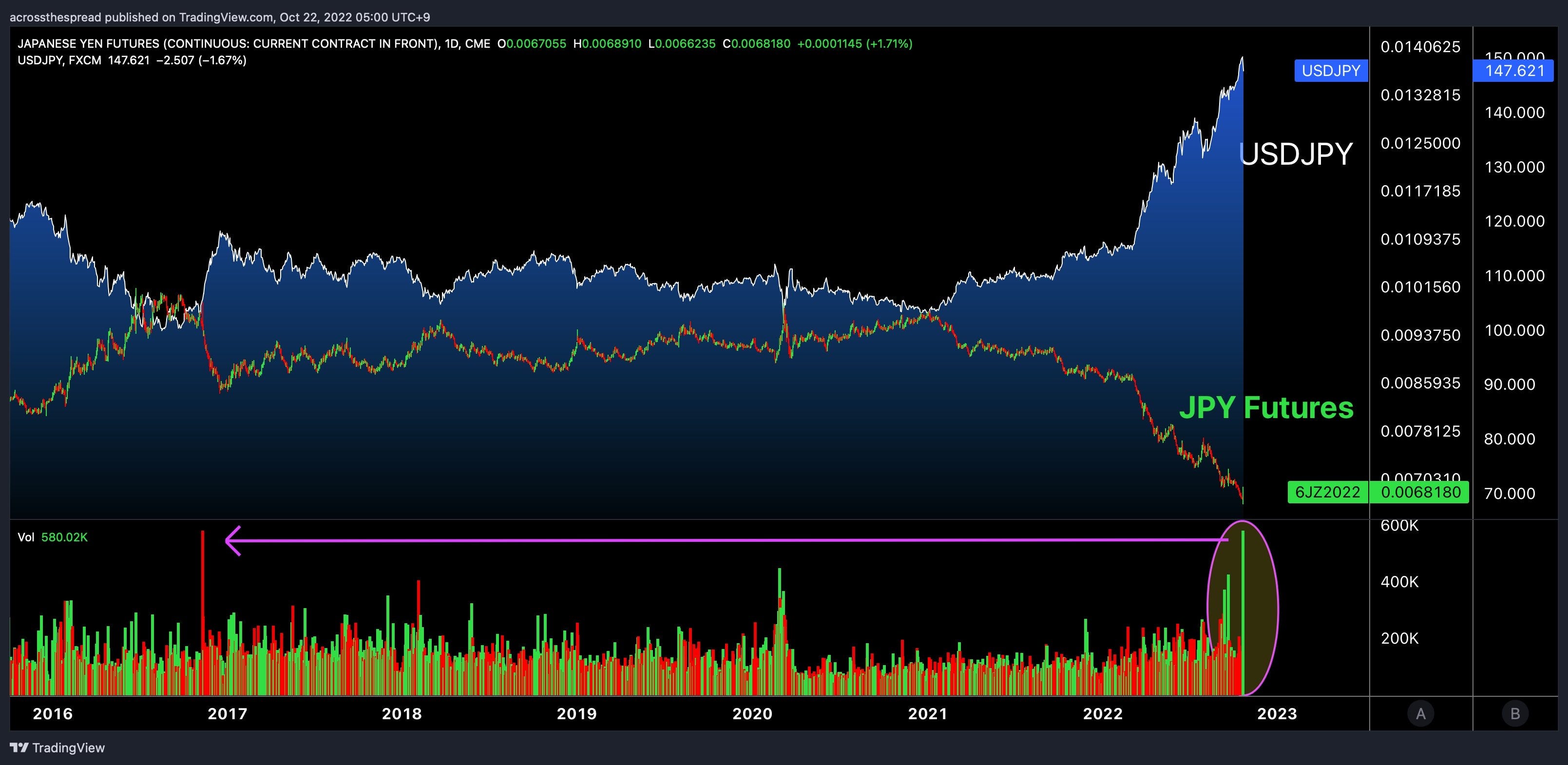Click the 2023 time axis label
1568x765 pixels.
(x=1277, y=713)
